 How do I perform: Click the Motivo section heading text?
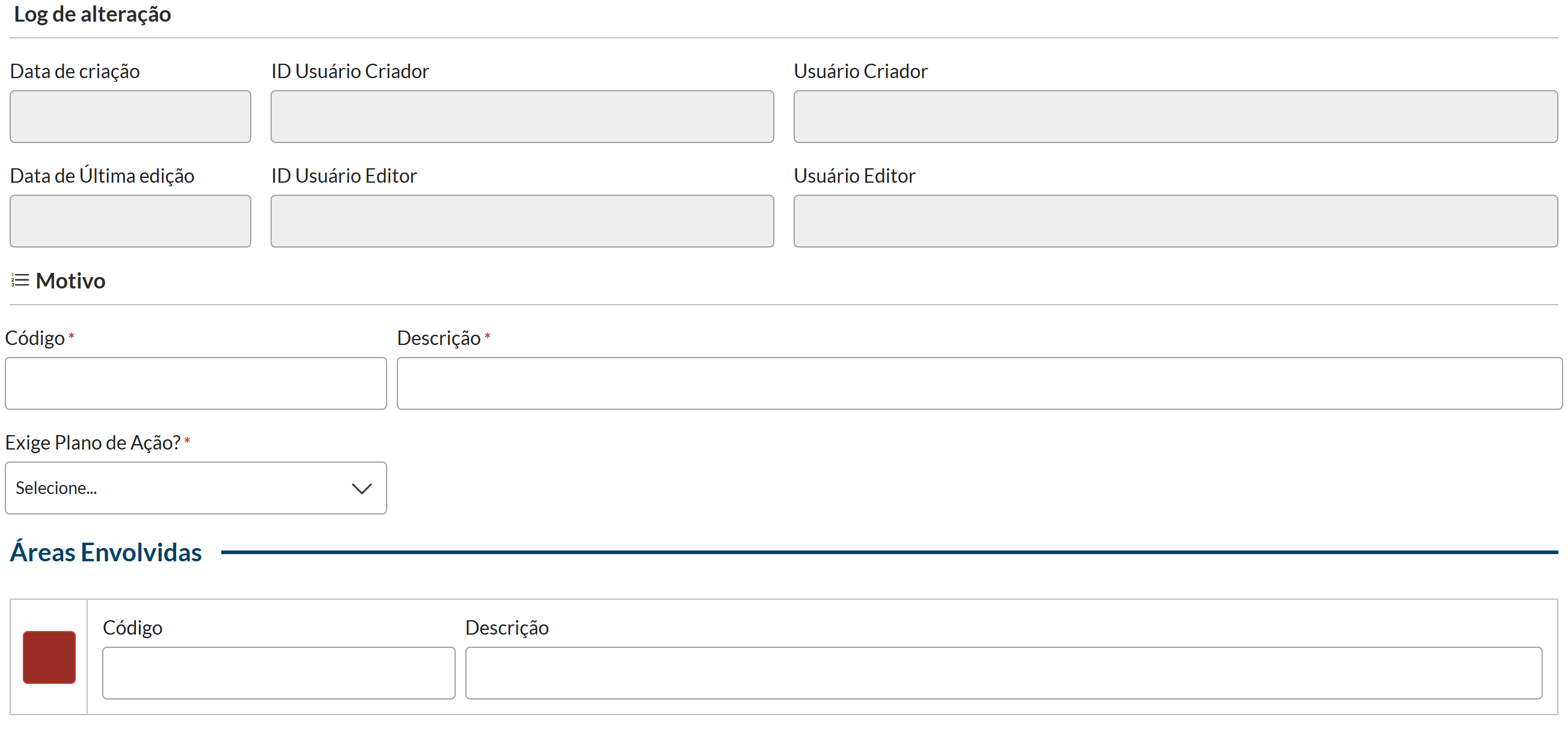coord(70,281)
